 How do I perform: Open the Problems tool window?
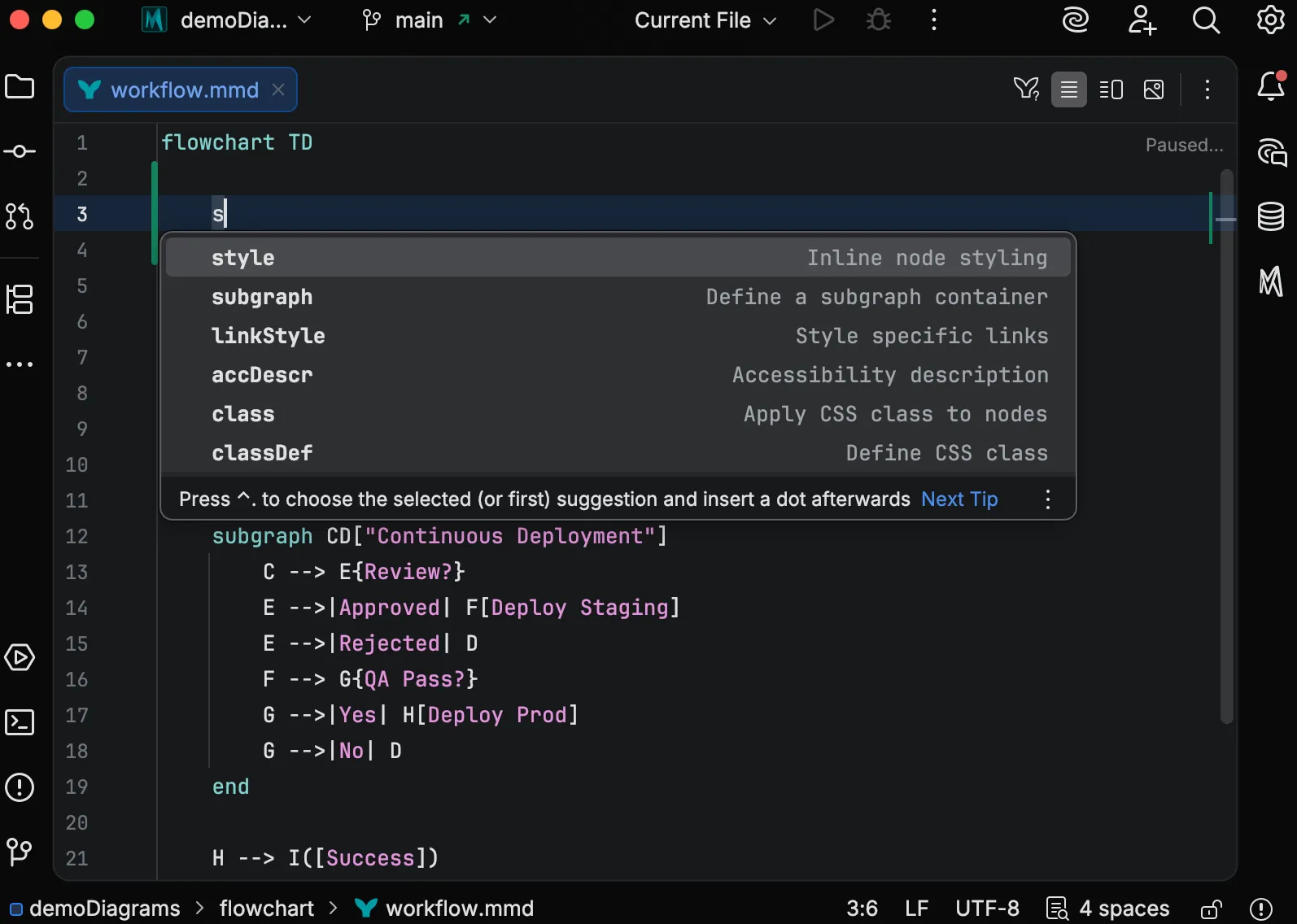pyautogui.click(x=20, y=787)
